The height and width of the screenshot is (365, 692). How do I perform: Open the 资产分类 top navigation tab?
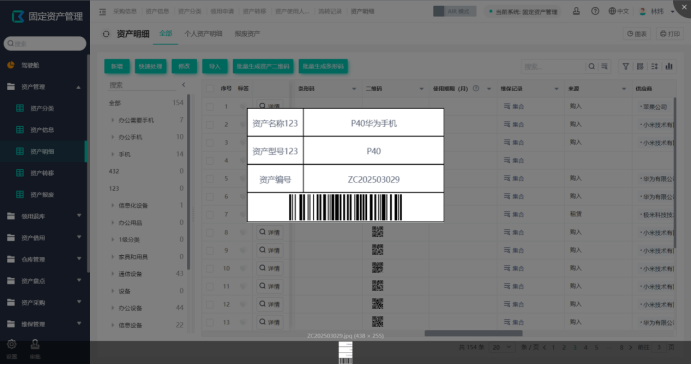(189, 11)
